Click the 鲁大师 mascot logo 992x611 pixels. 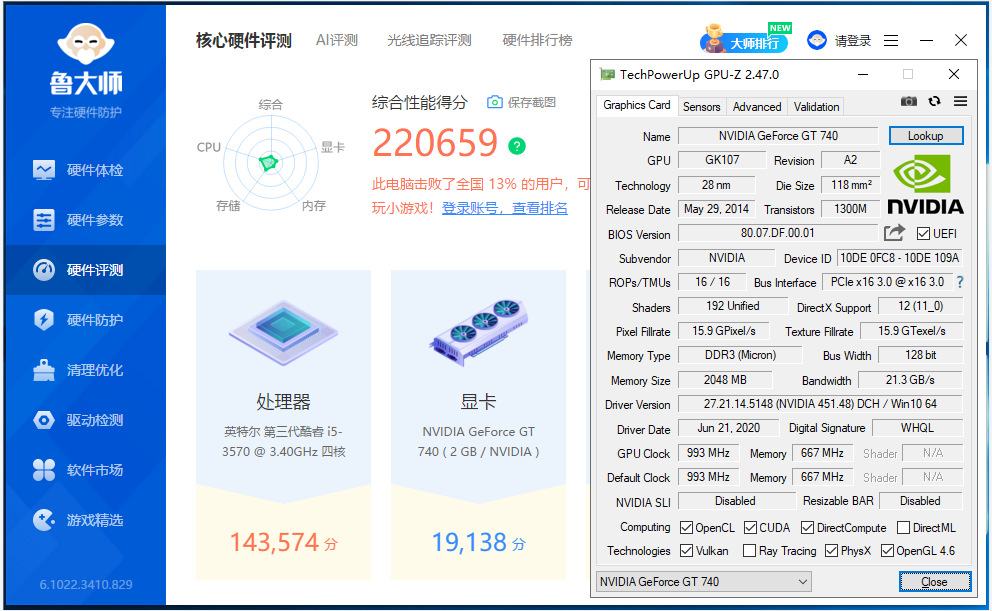click(x=86, y=43)
